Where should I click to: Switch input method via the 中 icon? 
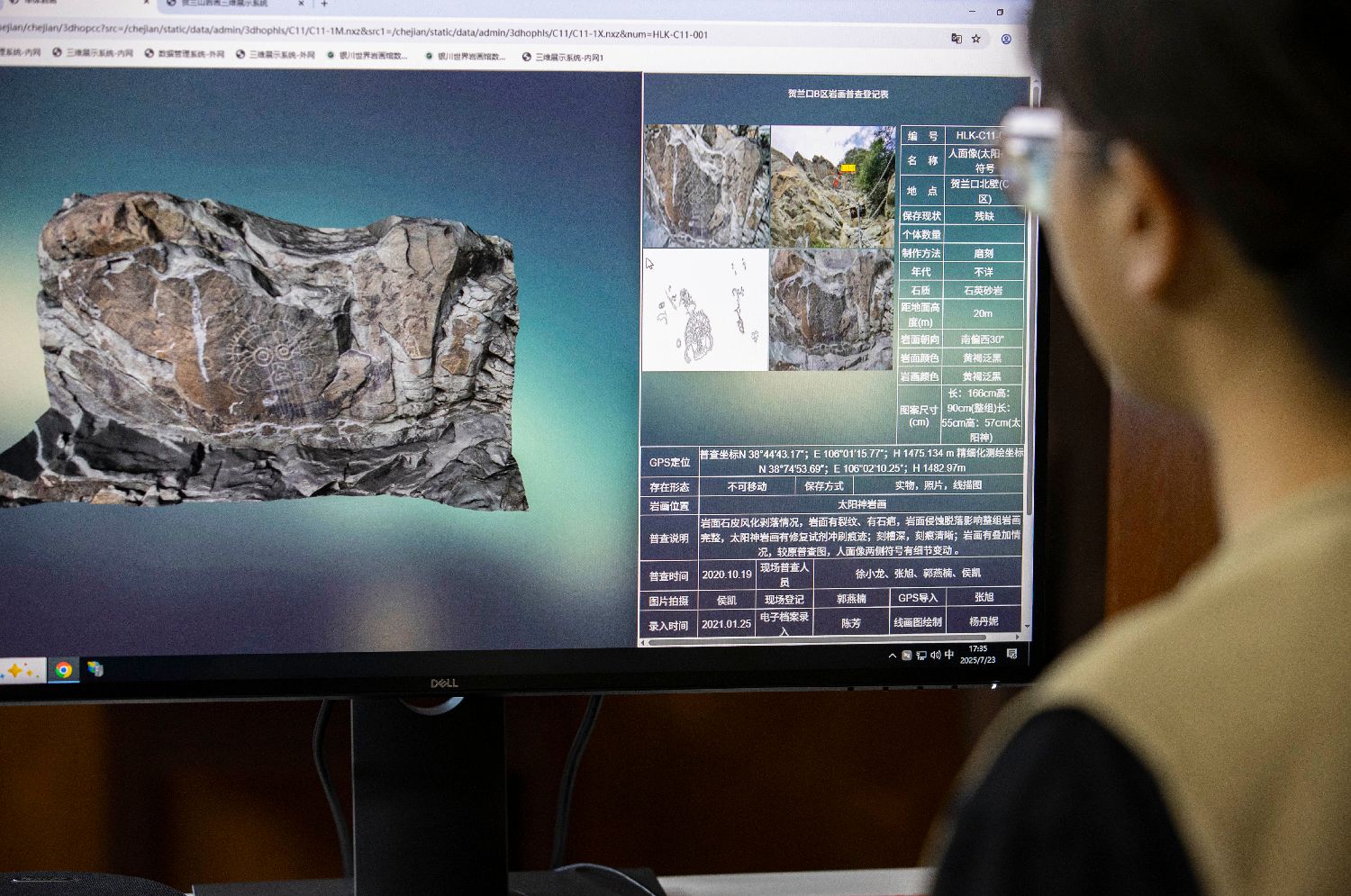(949, 655)
